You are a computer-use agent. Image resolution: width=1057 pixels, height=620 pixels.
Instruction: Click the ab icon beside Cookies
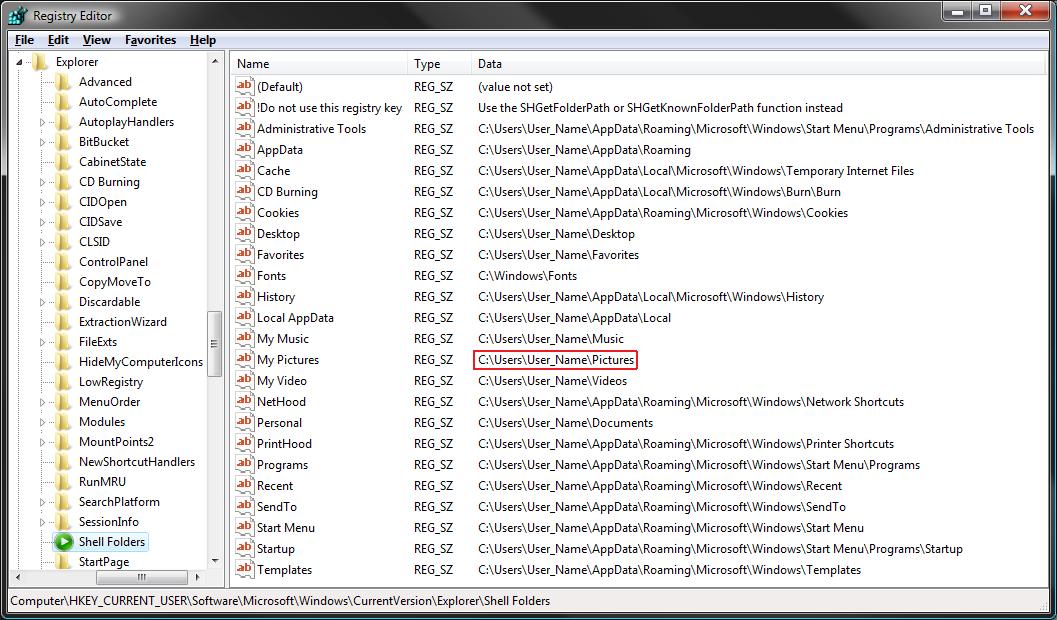tap(244, 212)
